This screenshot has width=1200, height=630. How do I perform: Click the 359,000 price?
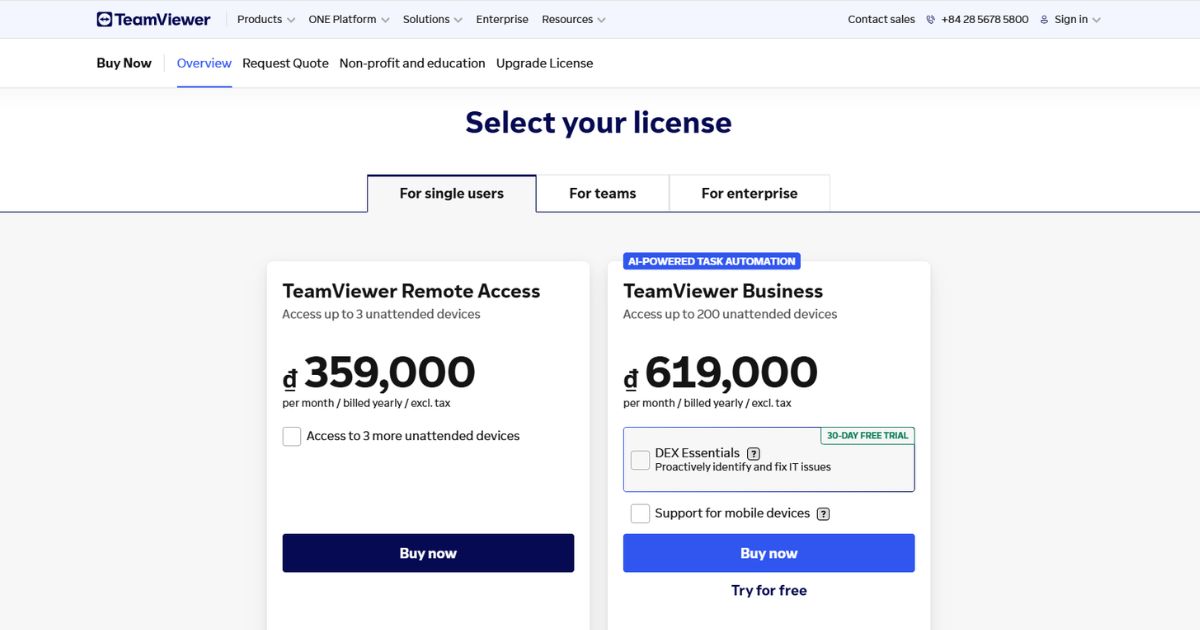click(x=390, y=372)
